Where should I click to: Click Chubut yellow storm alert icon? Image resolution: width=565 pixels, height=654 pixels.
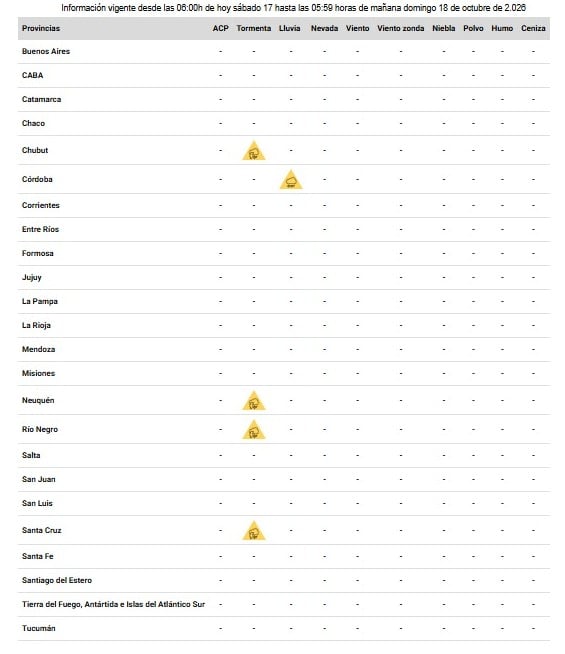pyautogui.click(x=254, y=151)
